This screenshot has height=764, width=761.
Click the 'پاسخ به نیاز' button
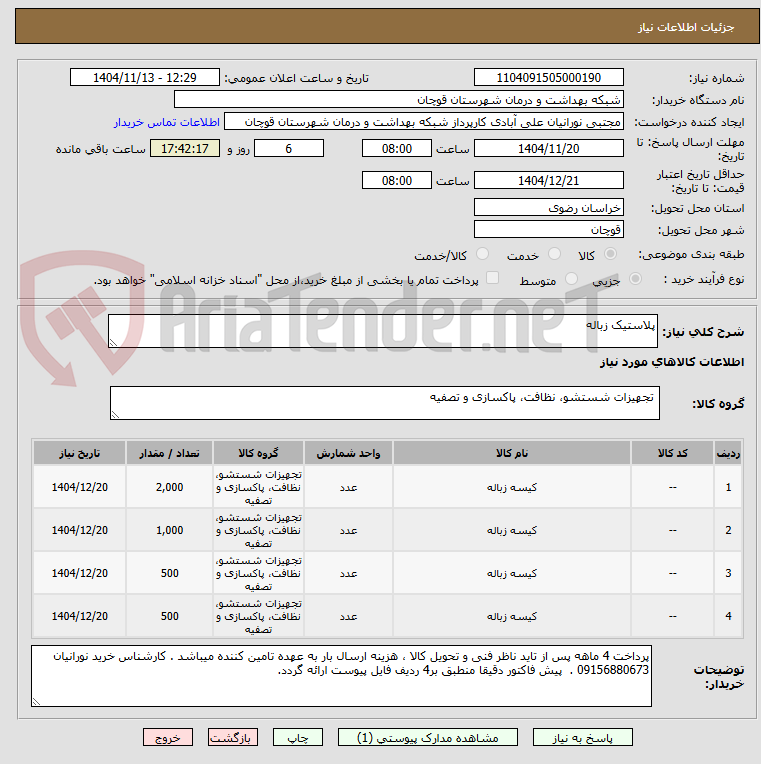[583, 737]
